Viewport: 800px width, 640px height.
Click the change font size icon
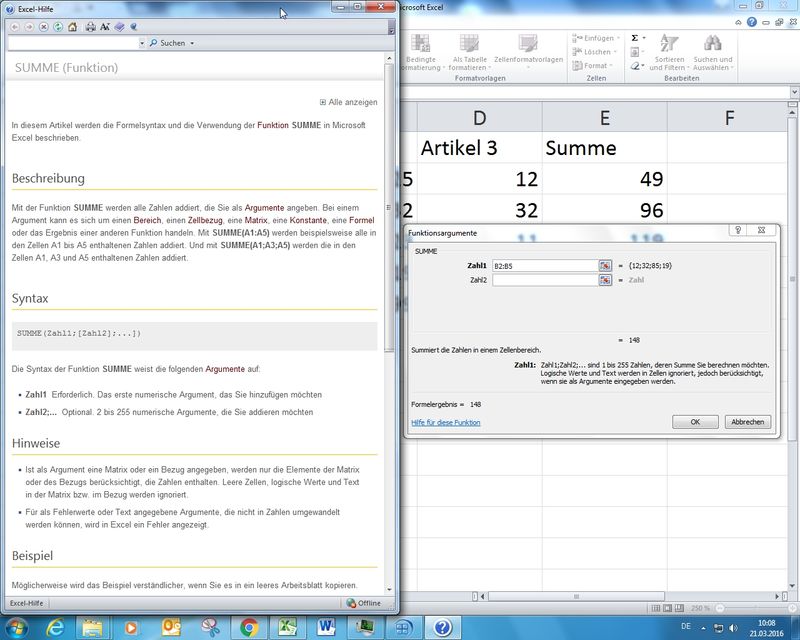point(105,27)
